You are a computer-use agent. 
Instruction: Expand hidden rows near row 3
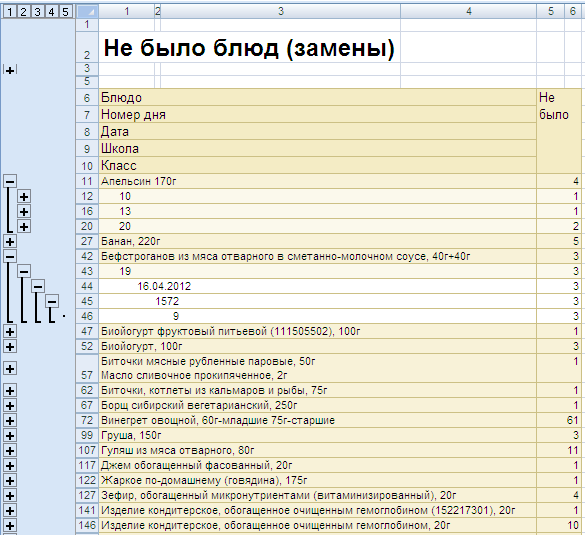coord(10,70)
